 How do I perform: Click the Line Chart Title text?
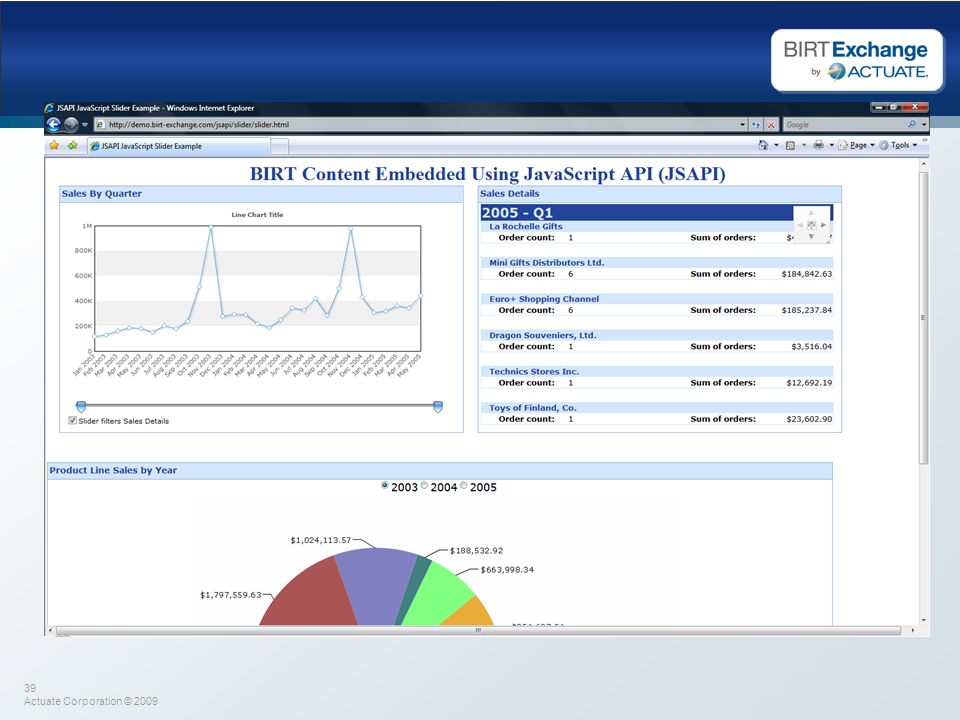coord(257,214)
